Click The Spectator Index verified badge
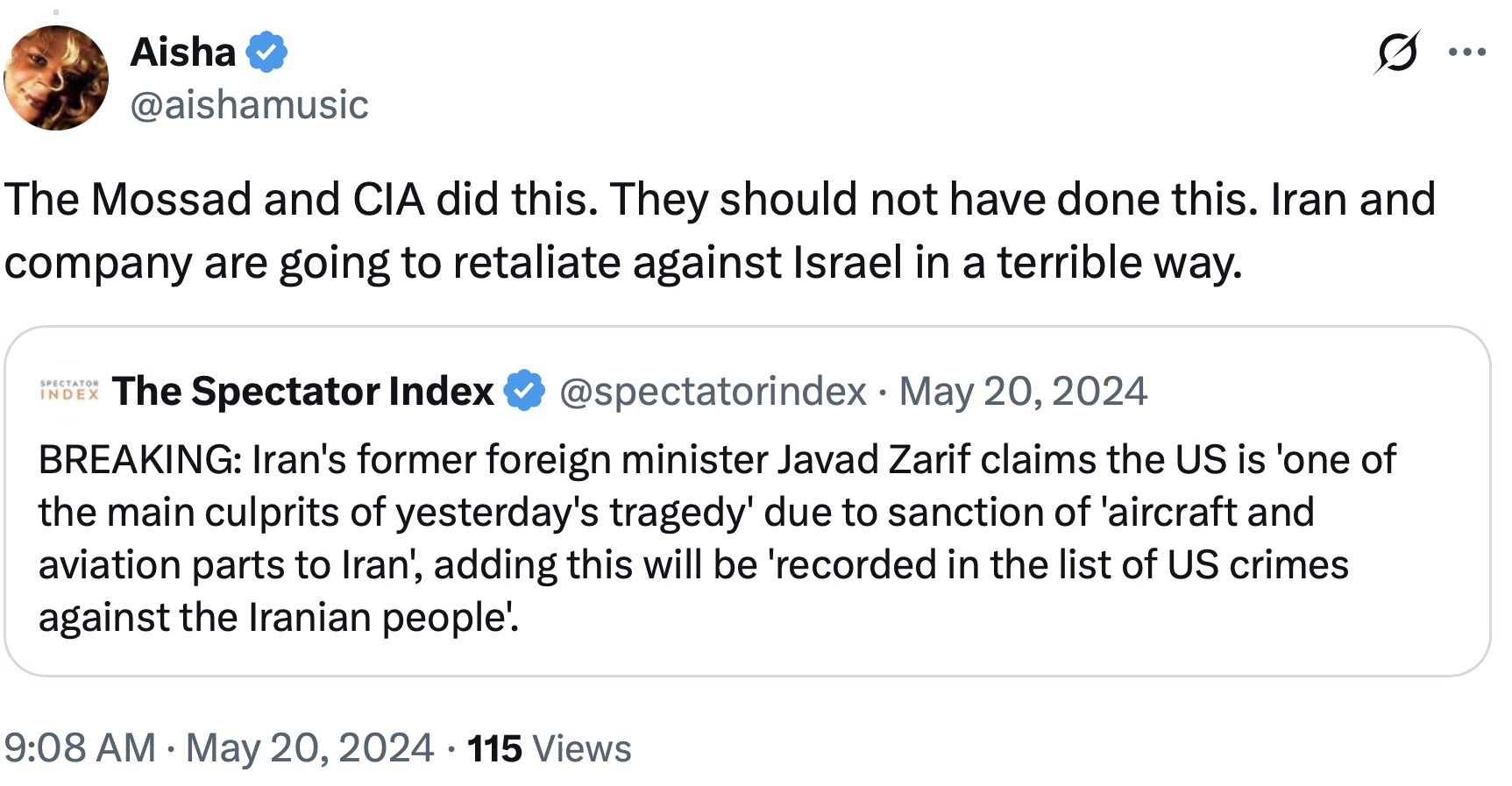 [525, 391]
